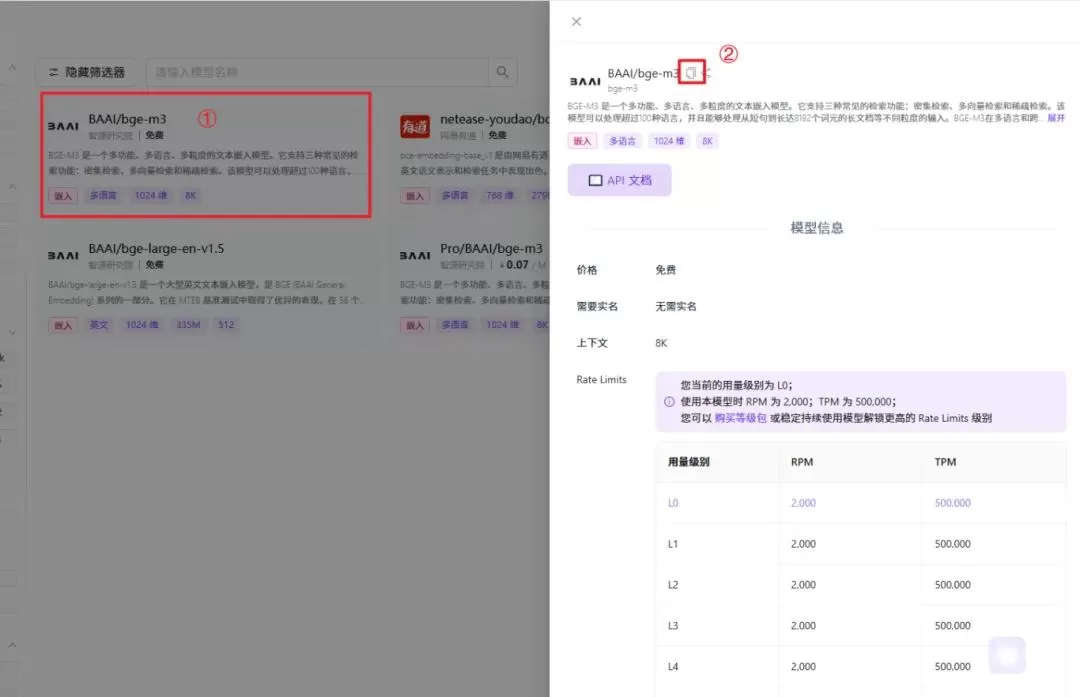Click 2,000 RPM value in L4 row
Viewport: 1080px width, 697px height.
click(x=803, y=667)
